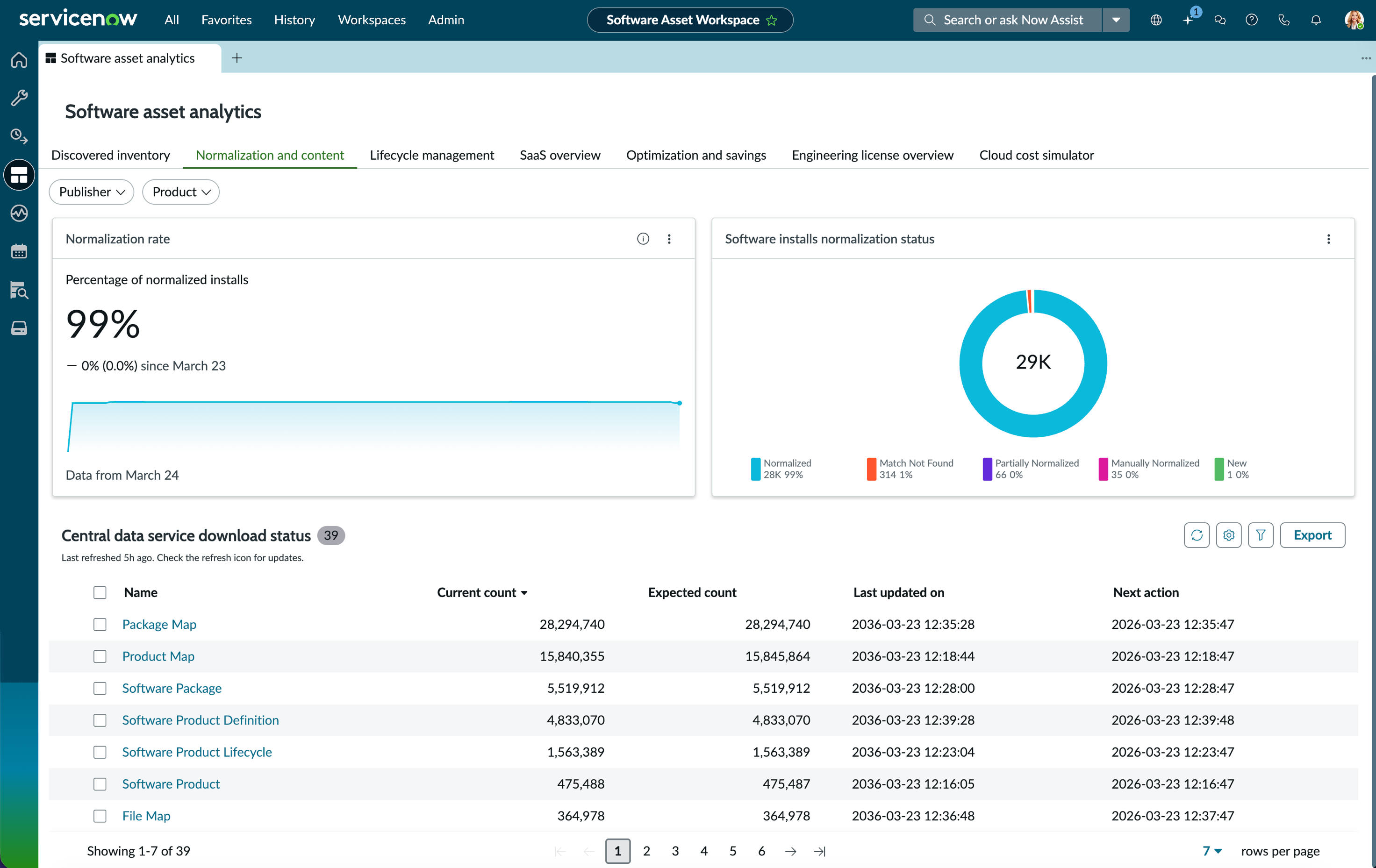The image size is (1376, 868).
Task: Select the dashboard analytics sidebar icon
Action: [19, 175]
